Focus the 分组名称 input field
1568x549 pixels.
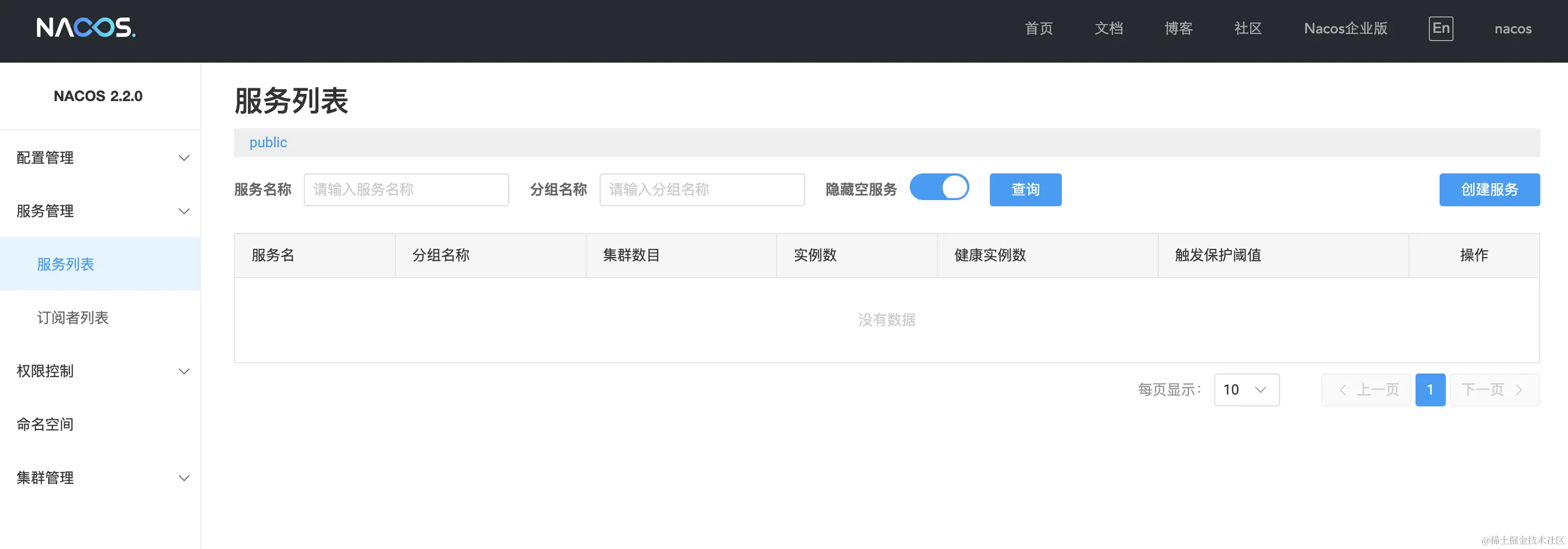[702, 190]
